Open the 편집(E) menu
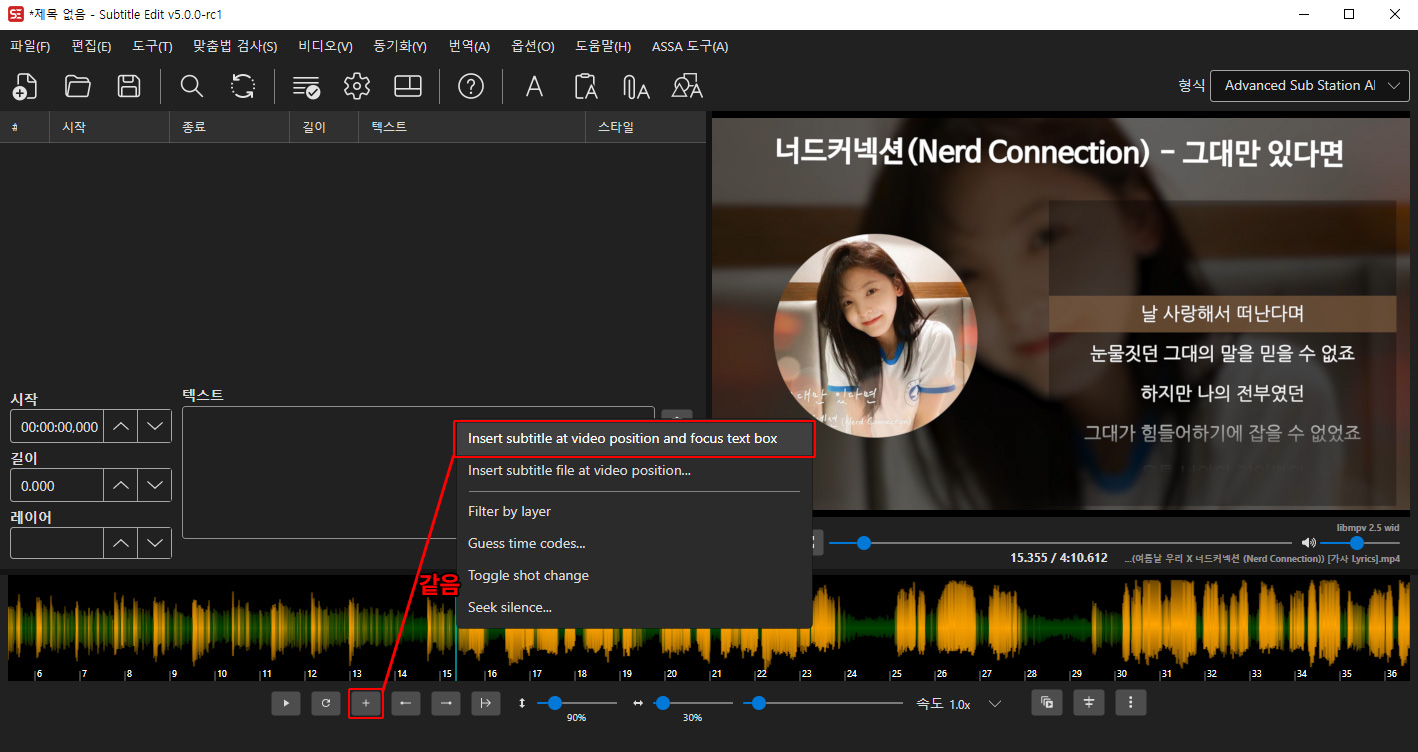This screenshot has width=1418, height=752. pos(91,46)
